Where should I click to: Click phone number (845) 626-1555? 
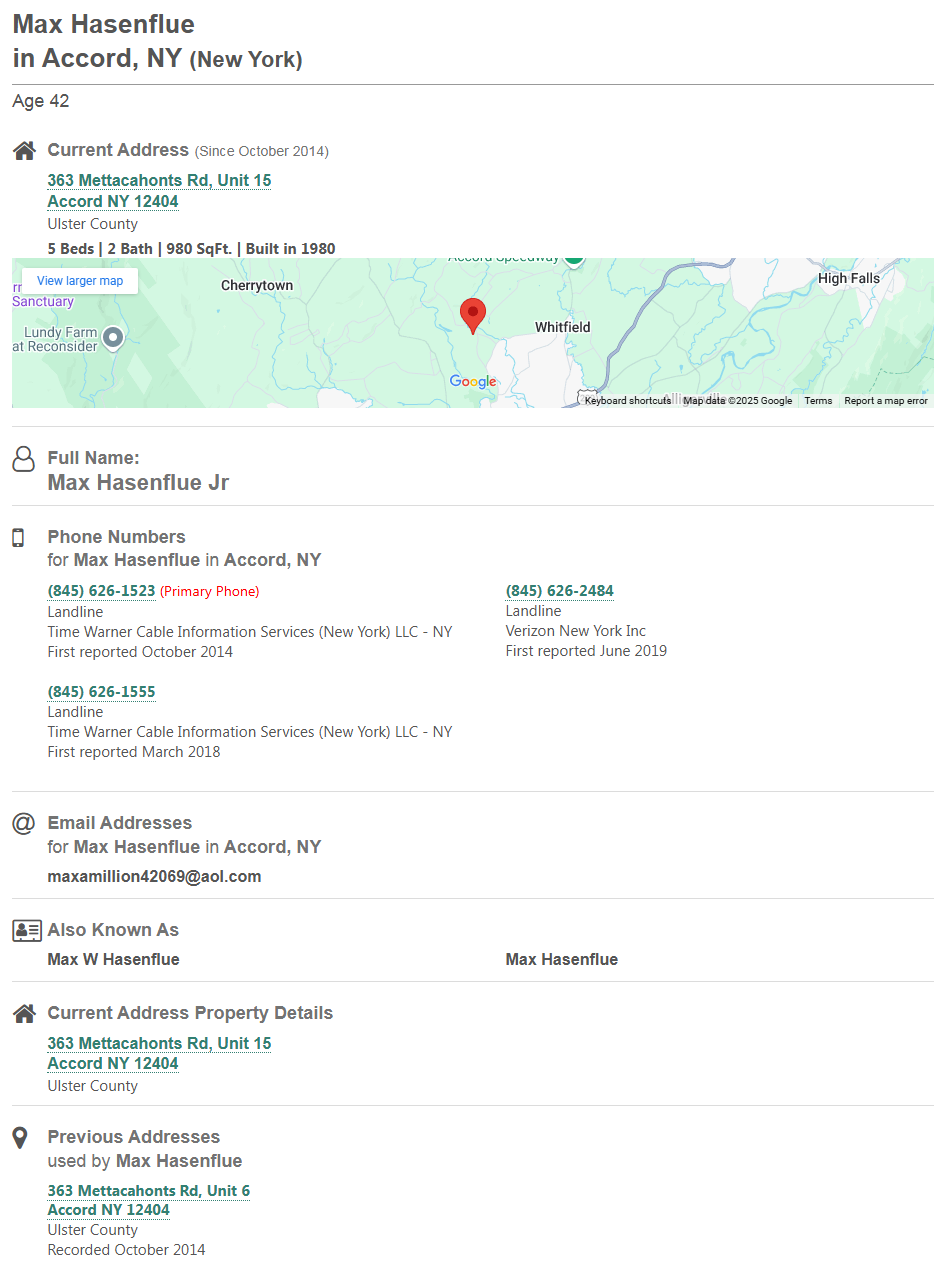[101, 692]
